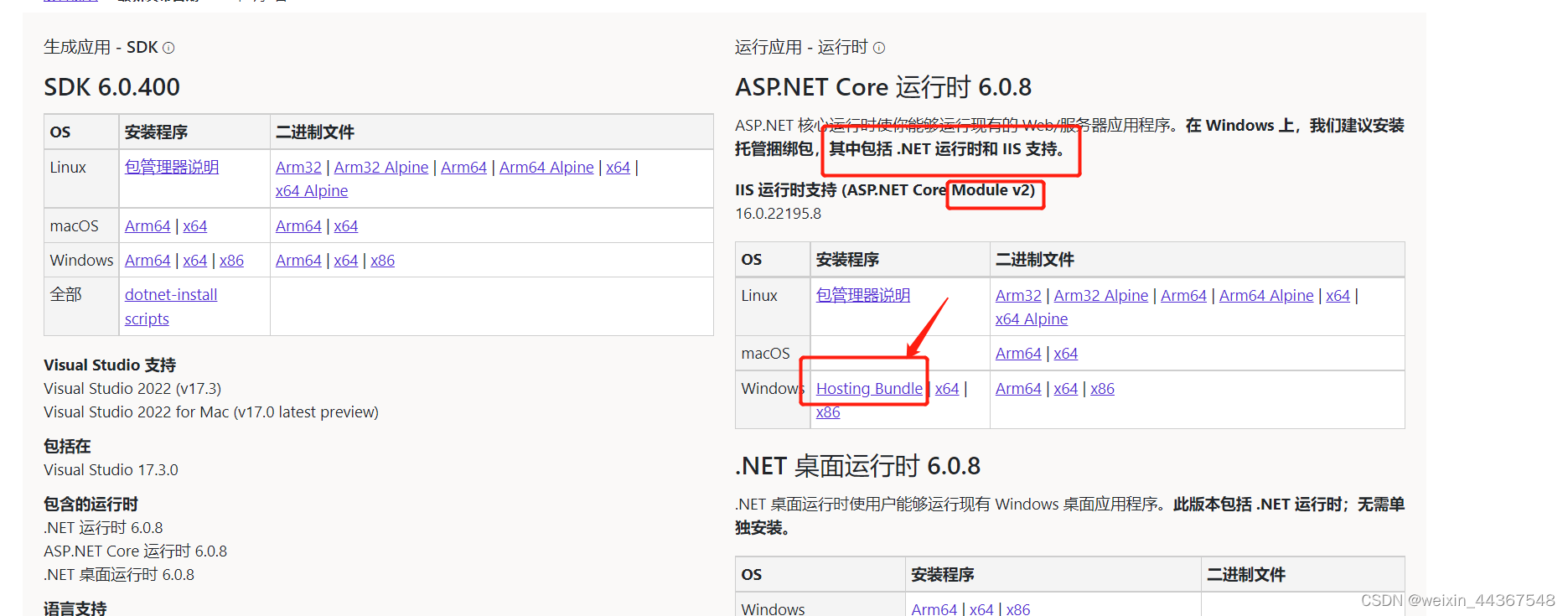1568x616 pixels.
Task: Click the info icon beside 运行应用 - 运行时
Action: pyautogui.click(x=879, y=48)
